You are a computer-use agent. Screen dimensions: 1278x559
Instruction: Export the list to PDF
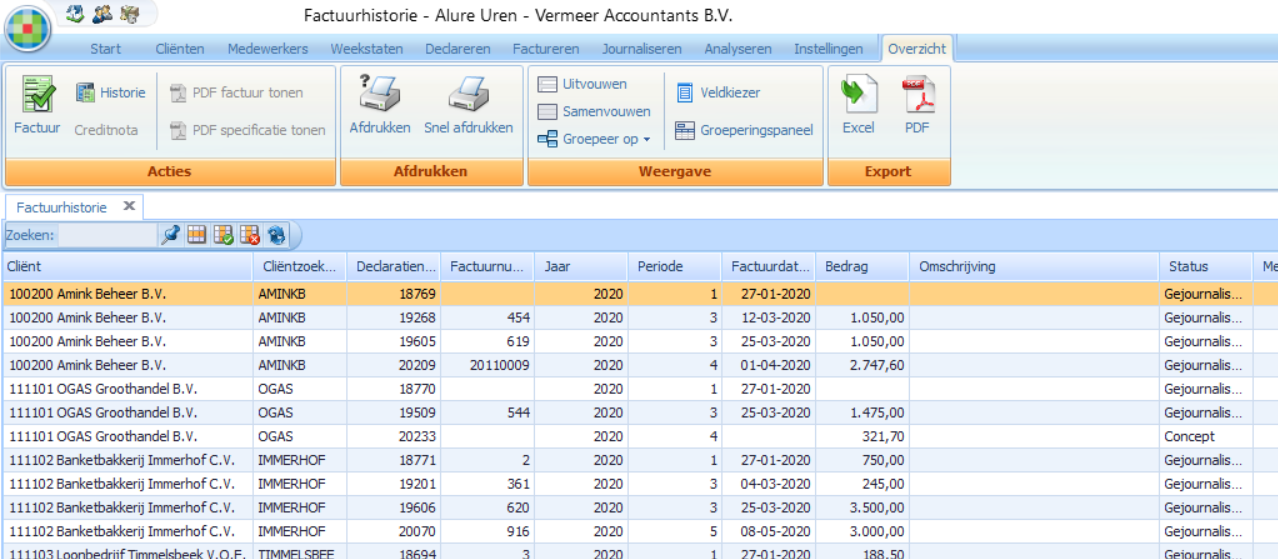coord(917,98)
